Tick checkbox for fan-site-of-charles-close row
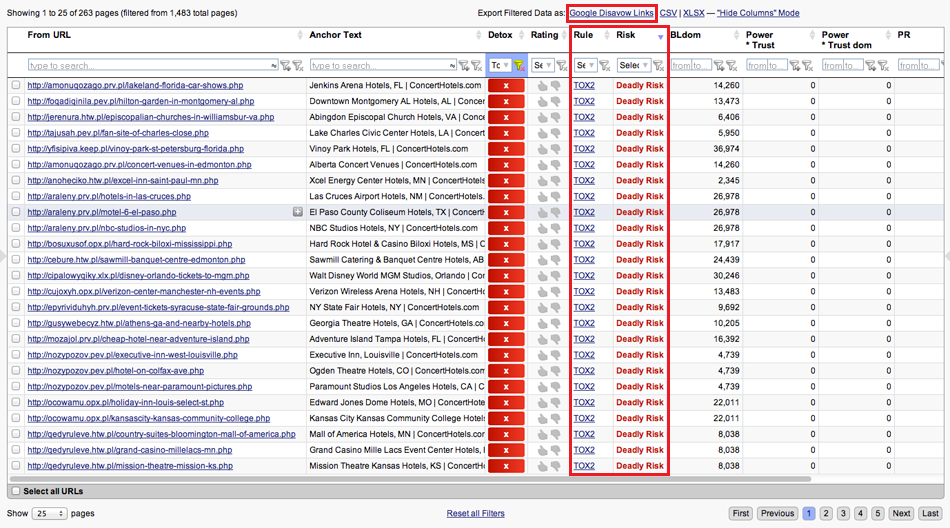 click(16, 133)
